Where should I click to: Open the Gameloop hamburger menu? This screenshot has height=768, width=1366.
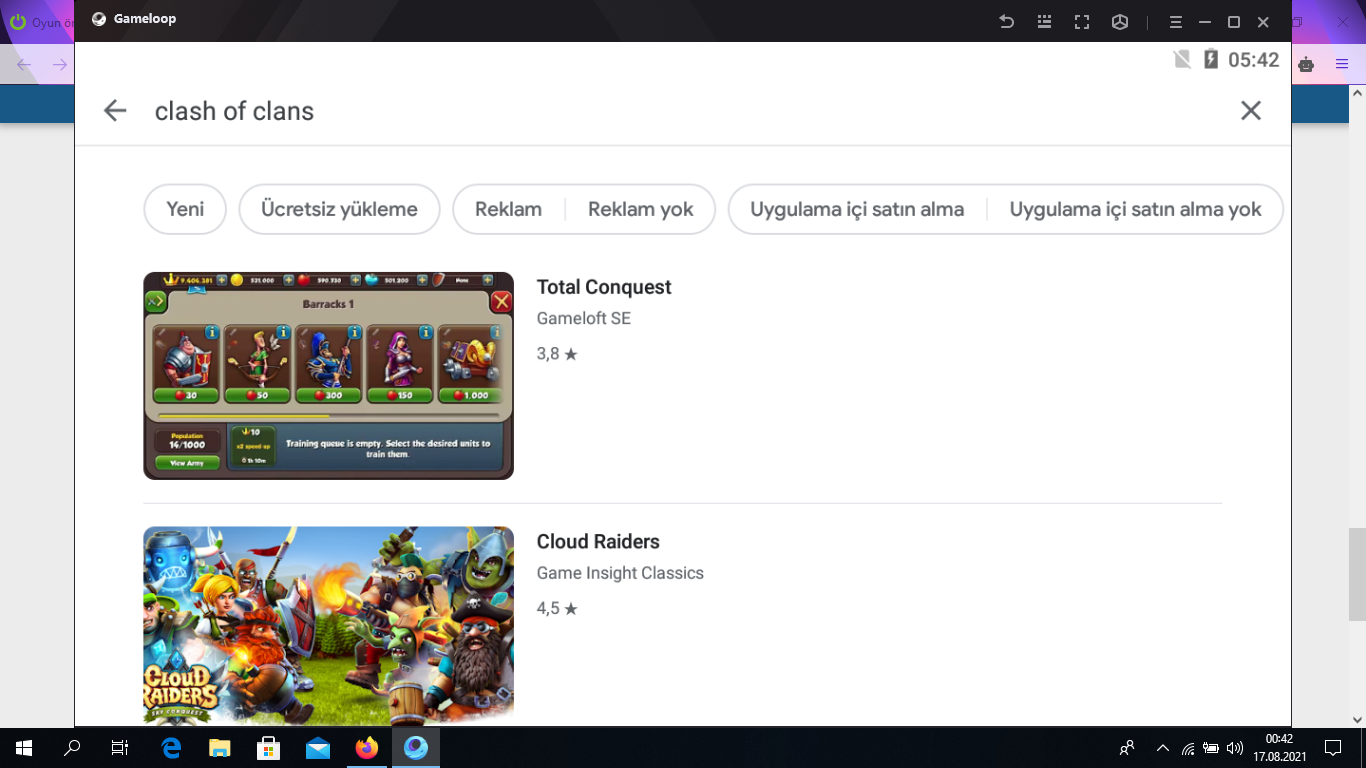(1176, 21)
